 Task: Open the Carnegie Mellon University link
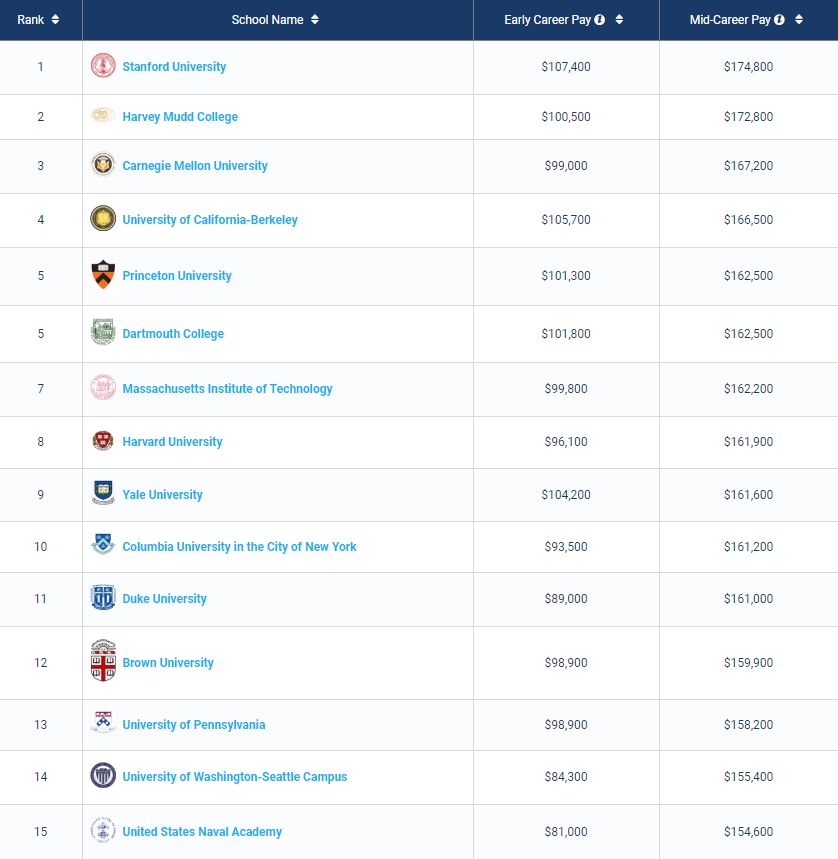pos(195,166)
